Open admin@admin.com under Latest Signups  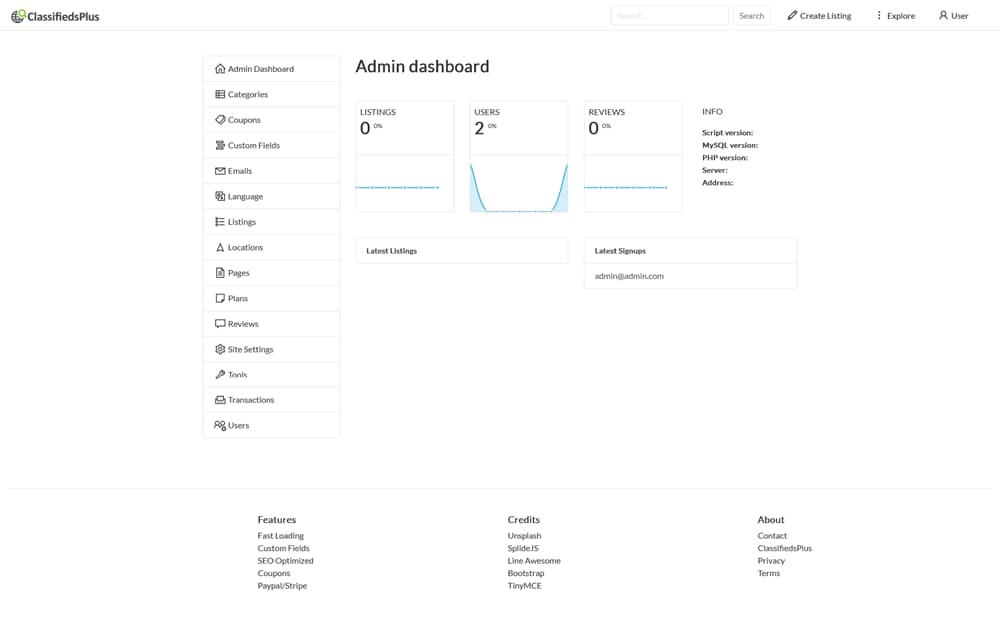coord(629,276)
